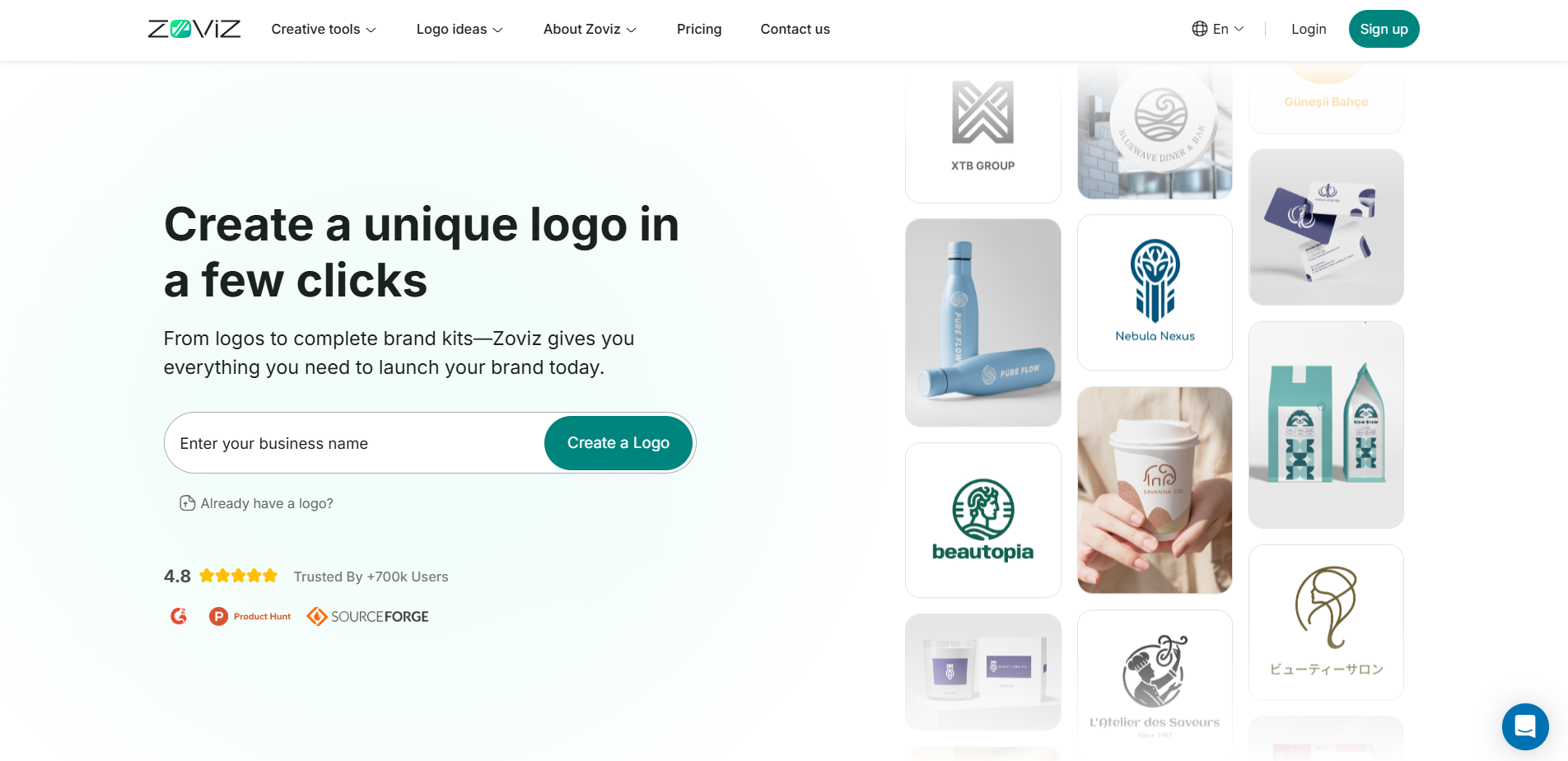Viewport: 1568px width, 761px height.
Task: Click the SourceForge logo badge
Action: click(x=367, y=616)
